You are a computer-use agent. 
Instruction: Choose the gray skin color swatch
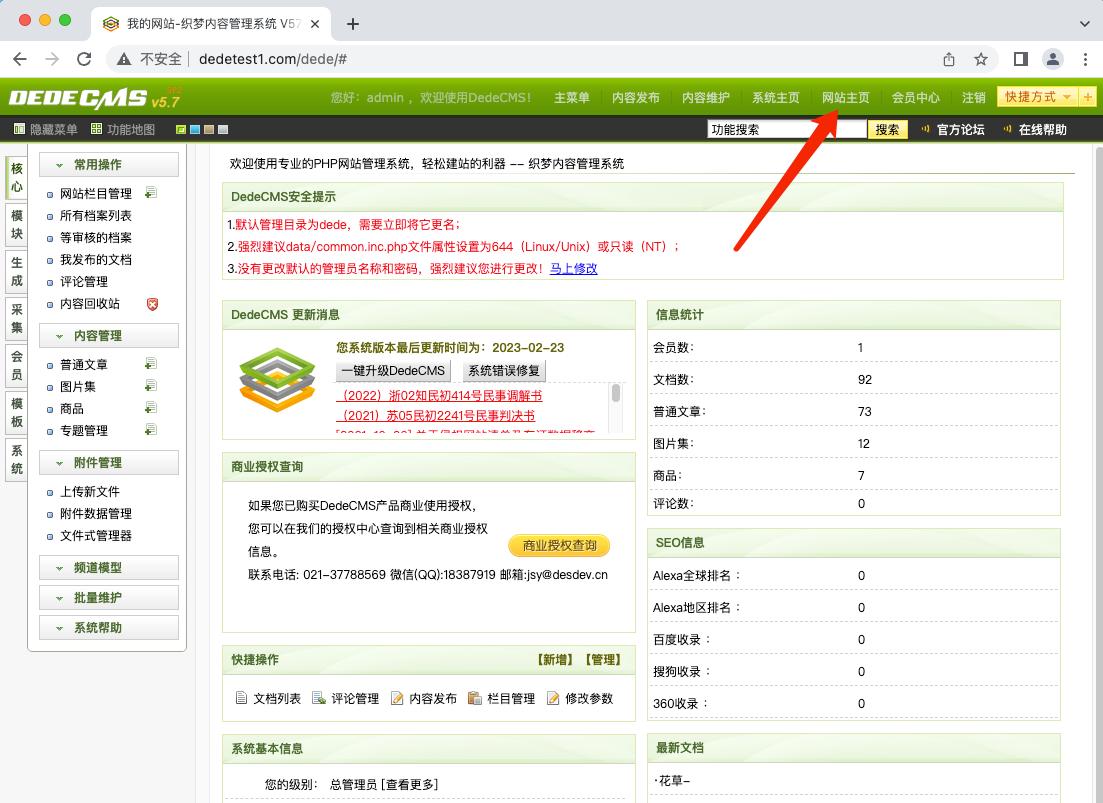223,129
